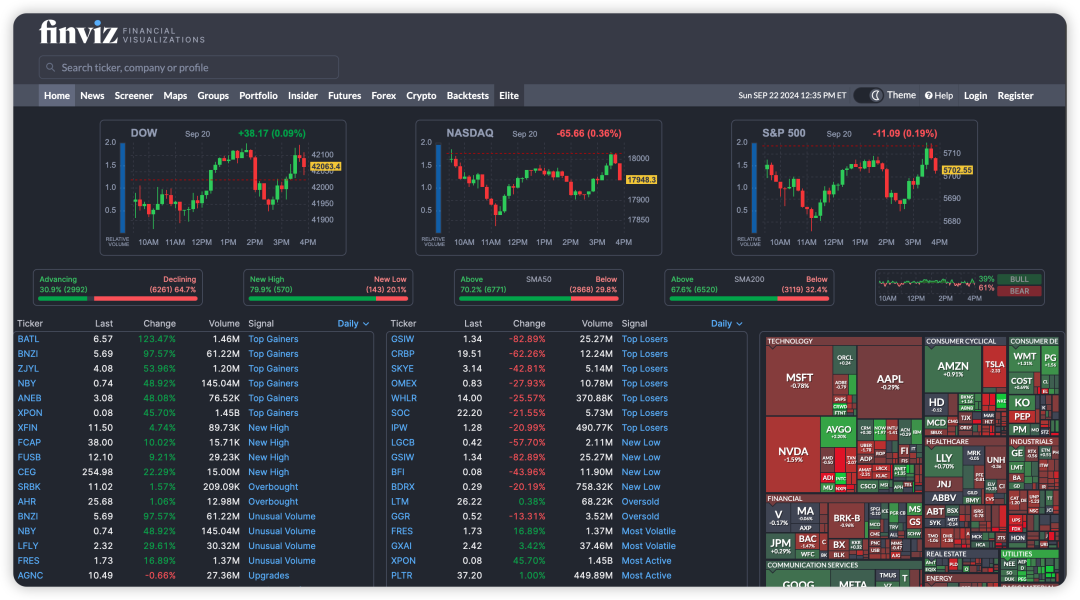Click Most Active signal for PLTR
The height and width of the screenshot is (600, 1080).
click(646, 575)
